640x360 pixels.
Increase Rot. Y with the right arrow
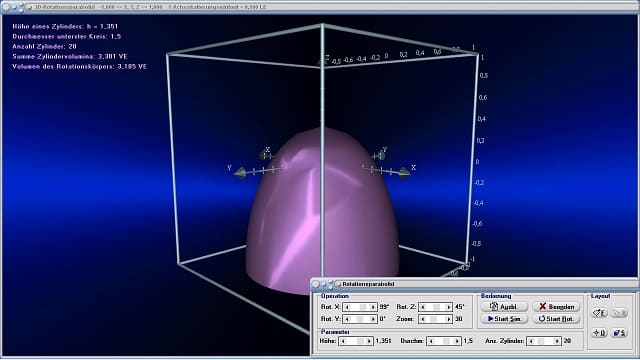click(x=373, y=319)
